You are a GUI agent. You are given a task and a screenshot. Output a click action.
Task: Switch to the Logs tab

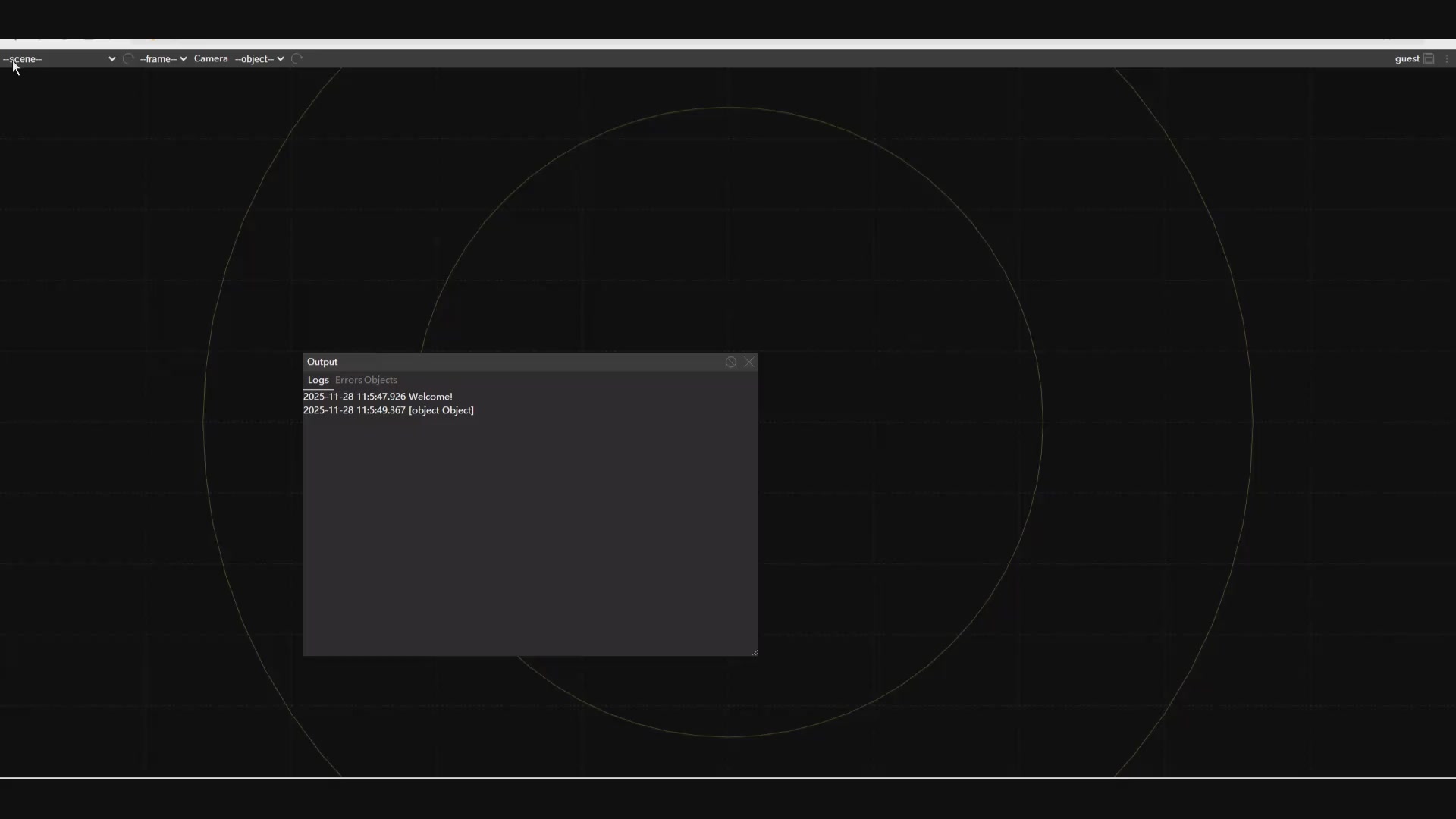point(318,380)
